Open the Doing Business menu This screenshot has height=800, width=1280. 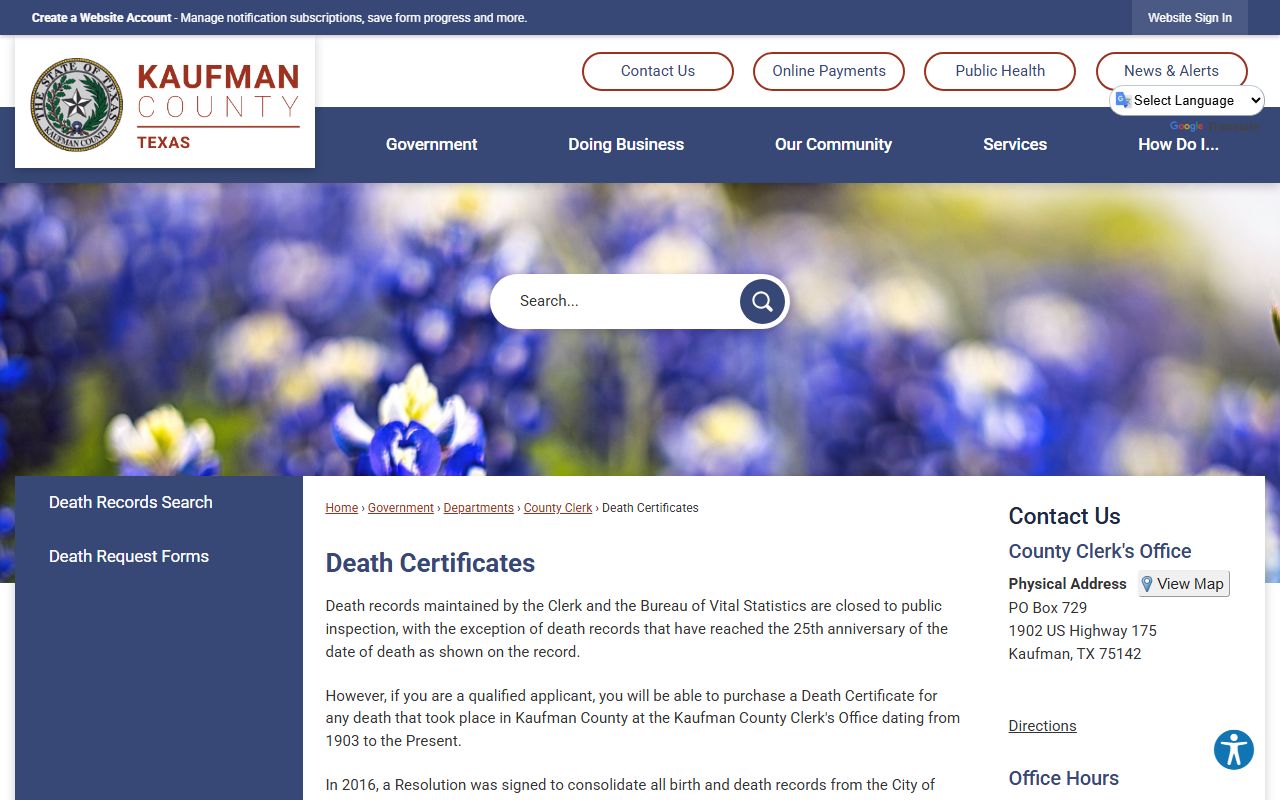coord(626,144)
